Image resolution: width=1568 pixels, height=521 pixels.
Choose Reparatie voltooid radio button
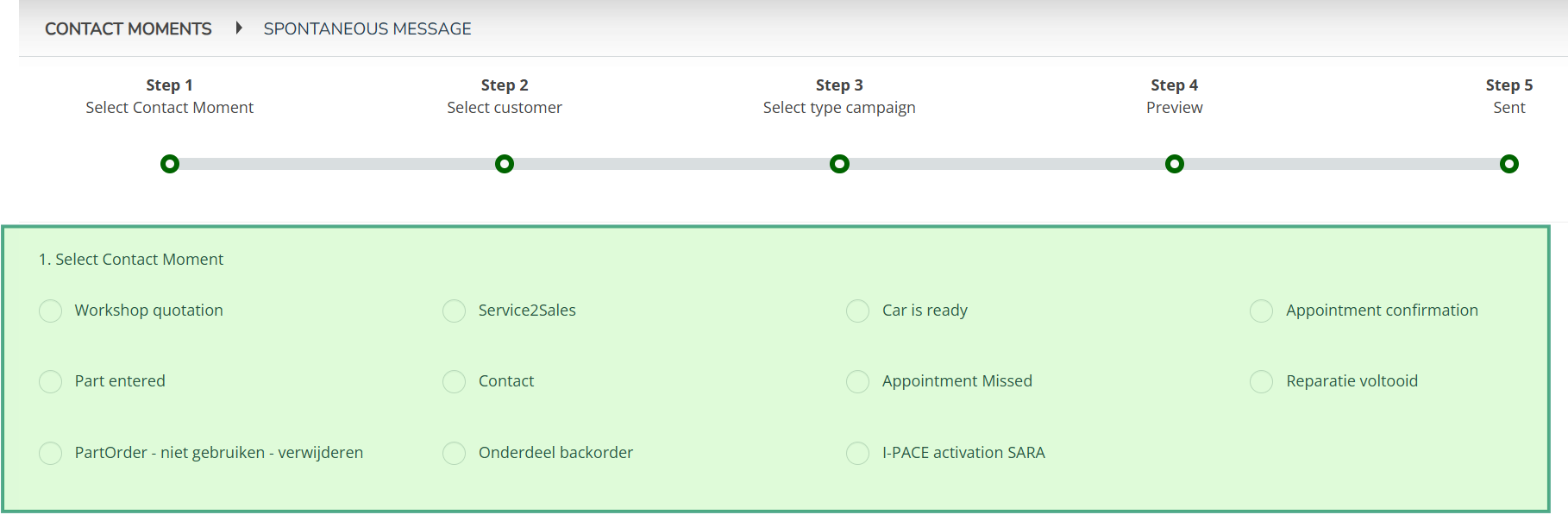pos(1262,381)
